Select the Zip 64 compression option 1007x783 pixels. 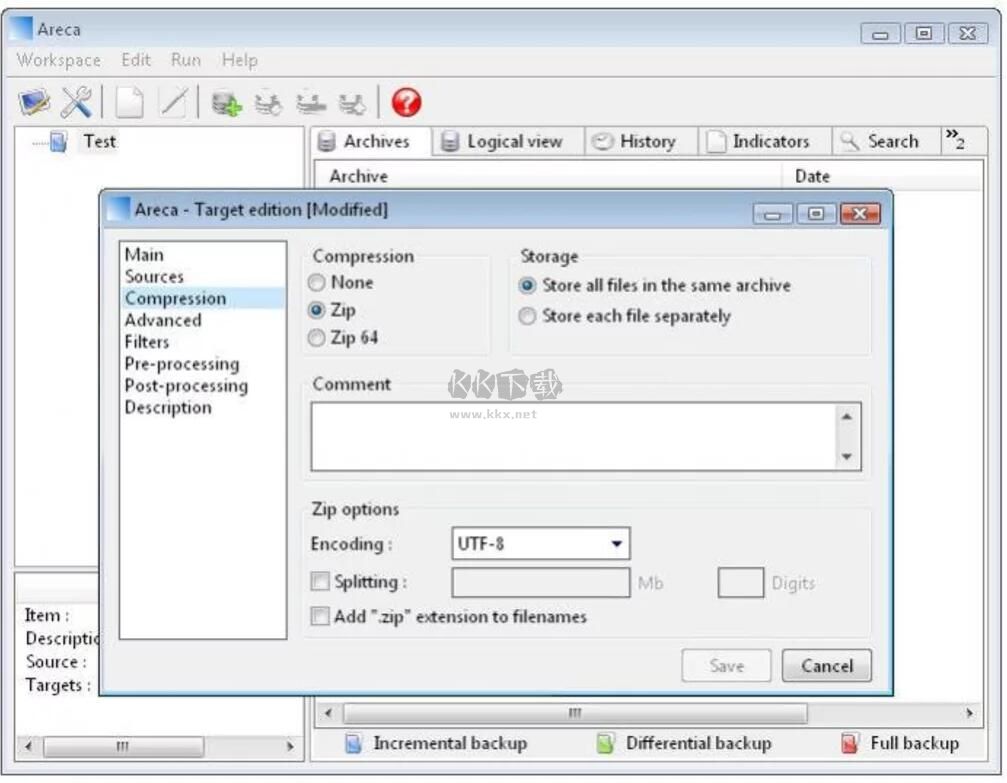(x=316, y=338)
